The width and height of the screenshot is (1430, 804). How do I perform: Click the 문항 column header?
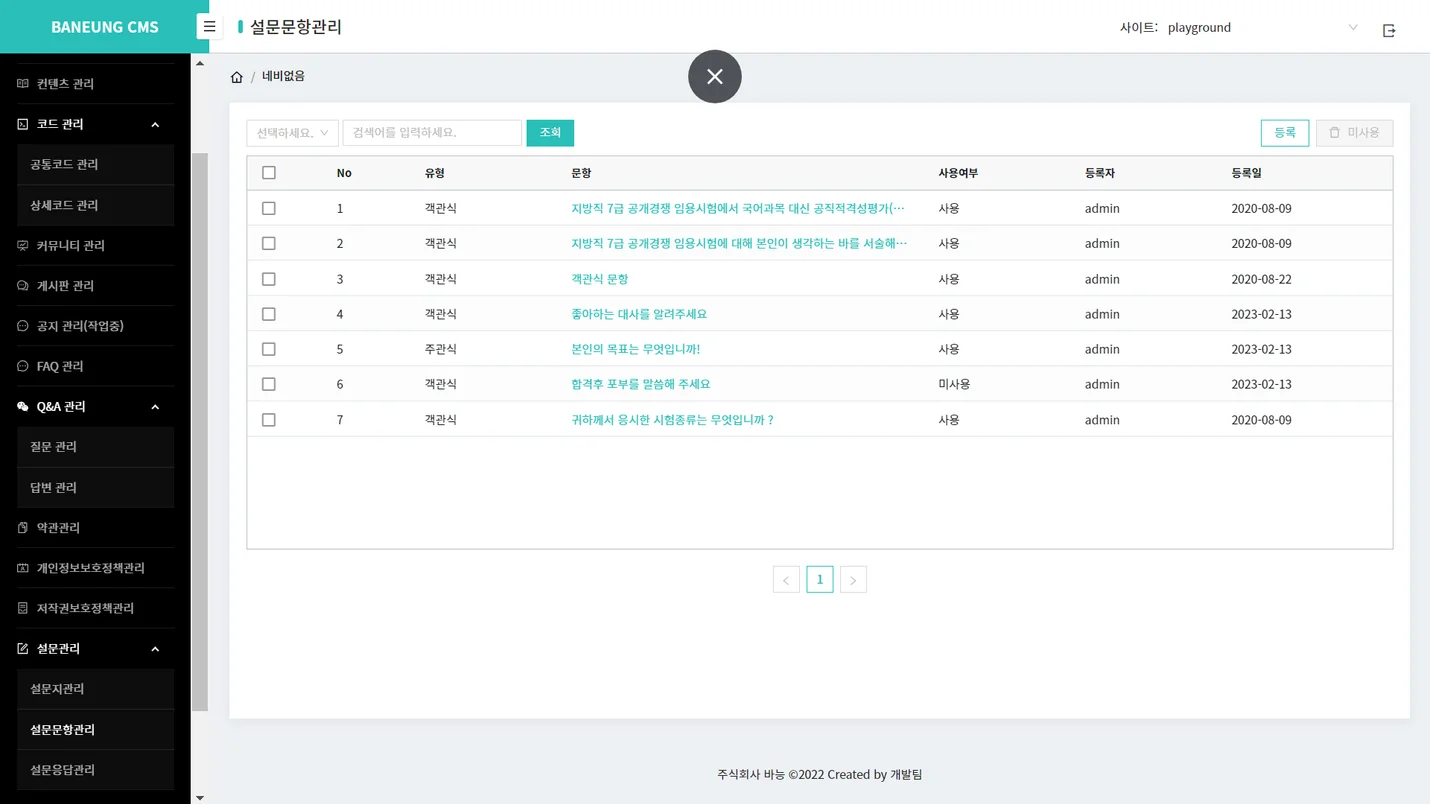coord(581,173)
